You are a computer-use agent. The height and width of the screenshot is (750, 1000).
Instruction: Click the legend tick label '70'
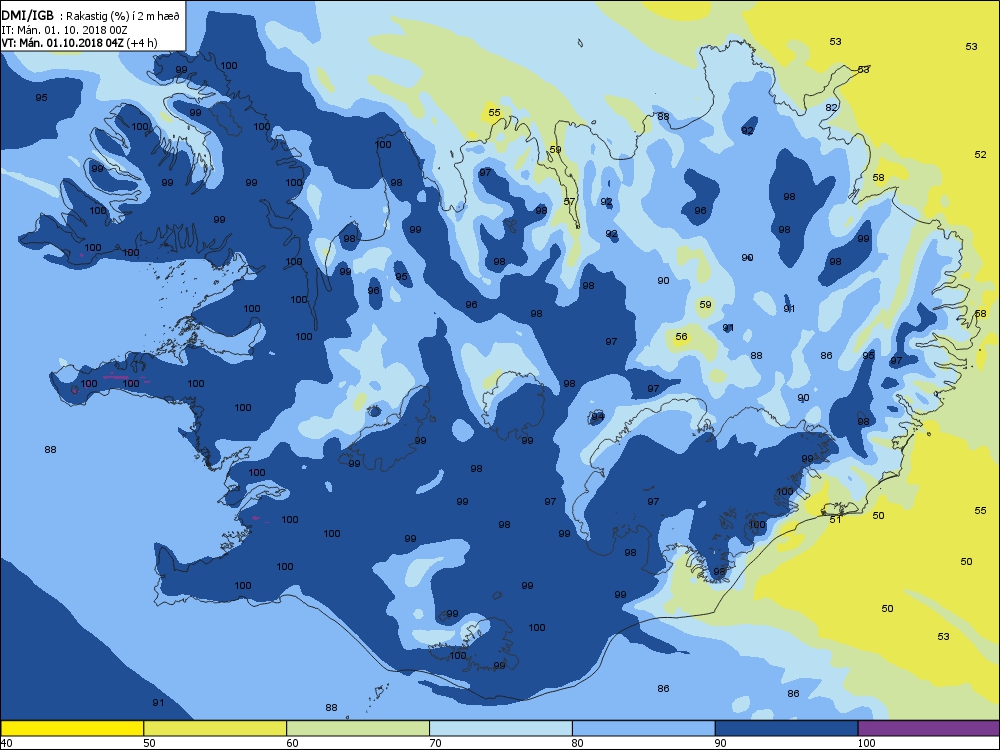pos(435,743)
